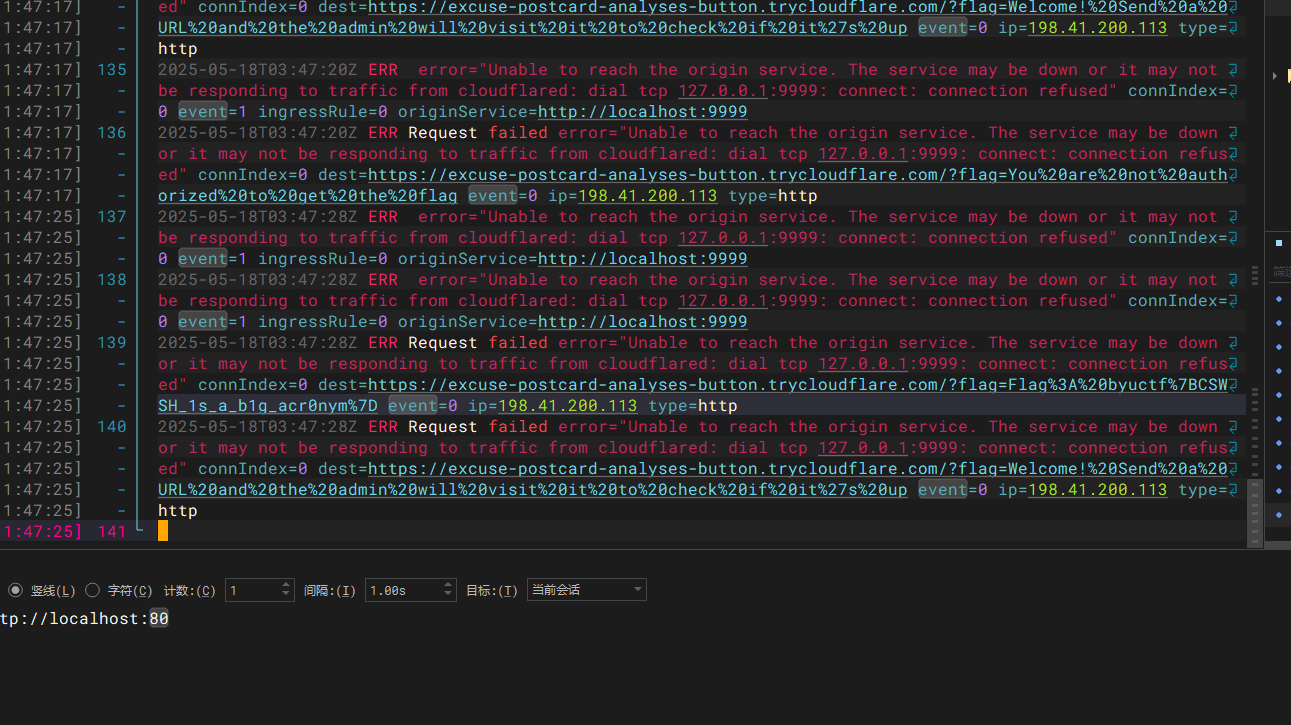Viewport: 1291px width, 725px height.
Task: Focus the 间隔 field showing 1.00s
Action: click(402, 590)
